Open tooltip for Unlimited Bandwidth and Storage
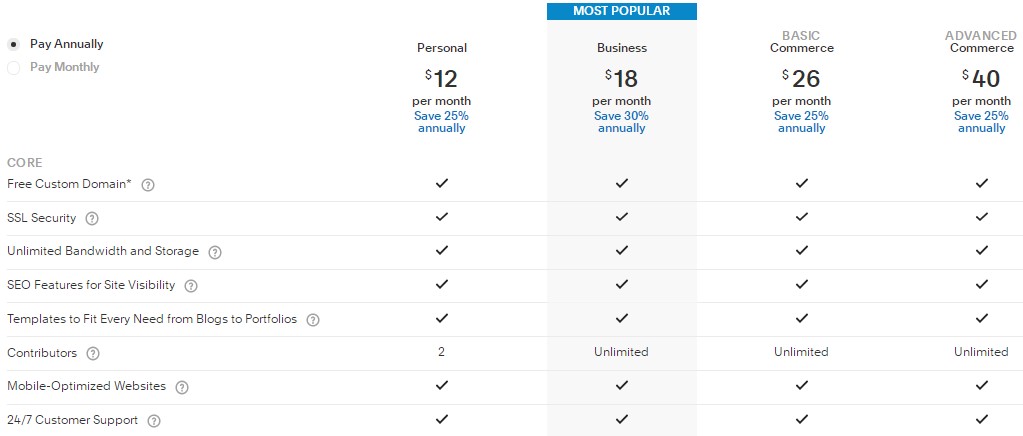This screenshot has height=436, width=1023. [x=214, y=252]
